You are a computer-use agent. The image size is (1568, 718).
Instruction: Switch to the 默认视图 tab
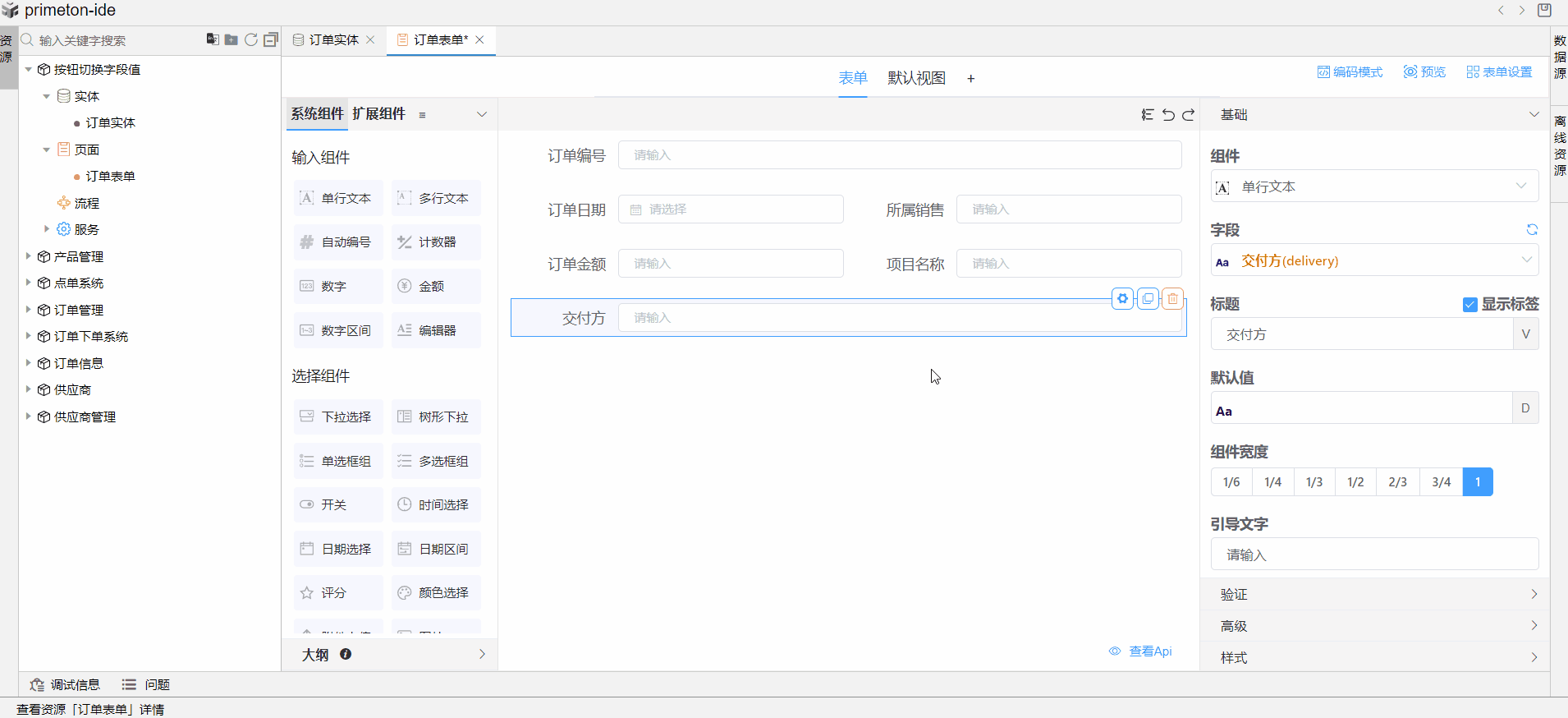(916, 78)
